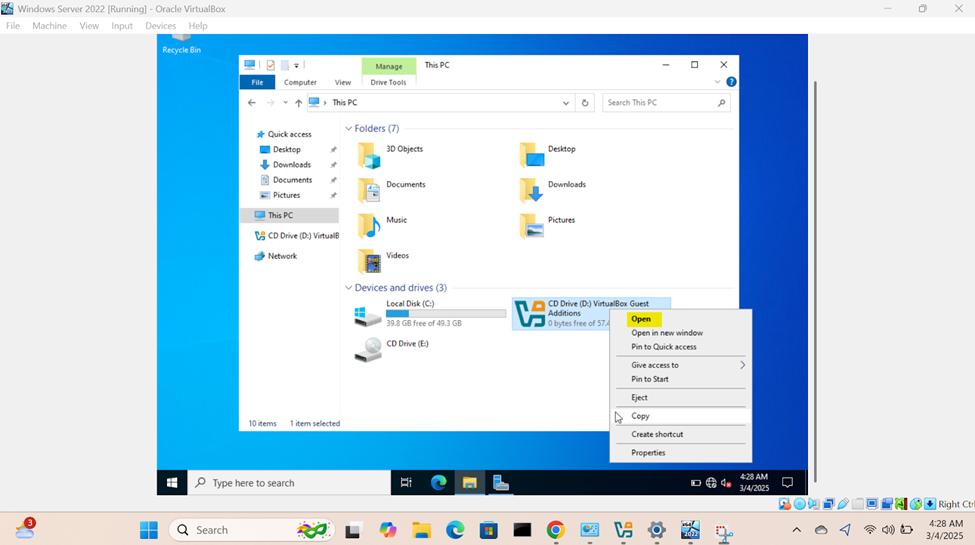Open Server Manager on guest taskbar
The image size is (975, 545).
(x=501, y=483)
